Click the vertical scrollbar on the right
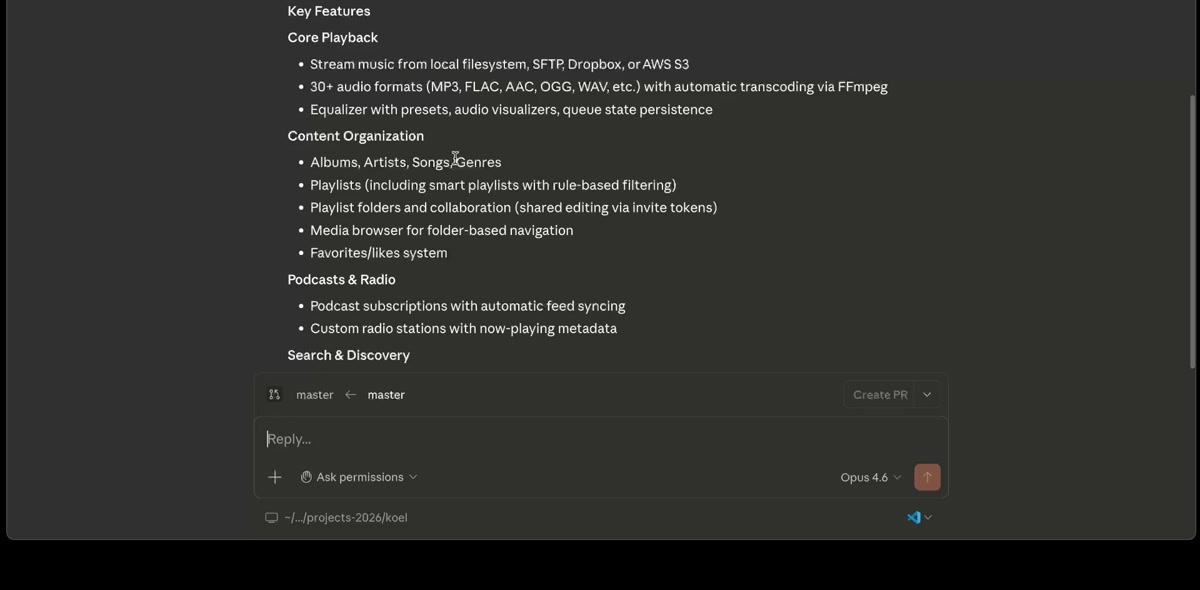This screenshot has width=1200, height=590. click(1192, 230)
